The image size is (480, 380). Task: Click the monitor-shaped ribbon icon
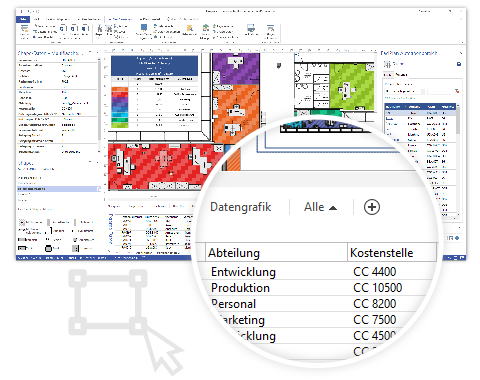click(251, 28)
